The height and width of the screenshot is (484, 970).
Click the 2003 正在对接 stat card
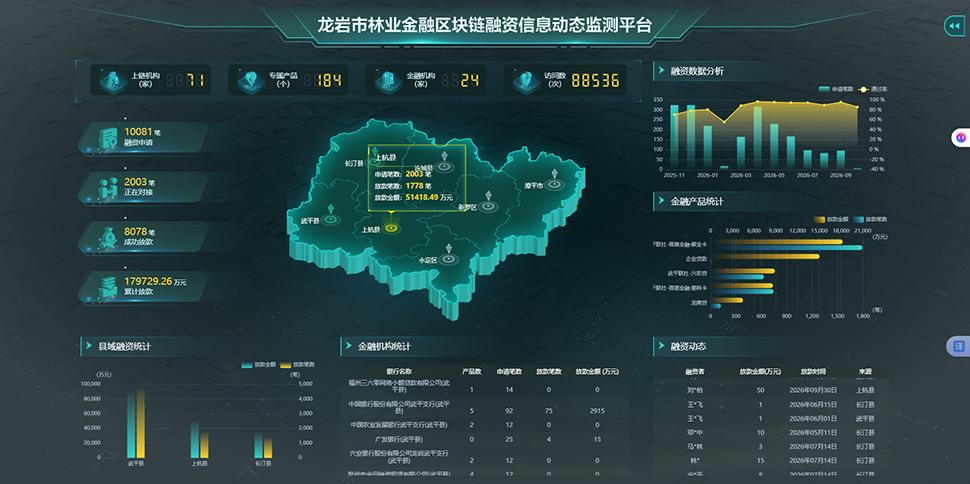(144, 188)
